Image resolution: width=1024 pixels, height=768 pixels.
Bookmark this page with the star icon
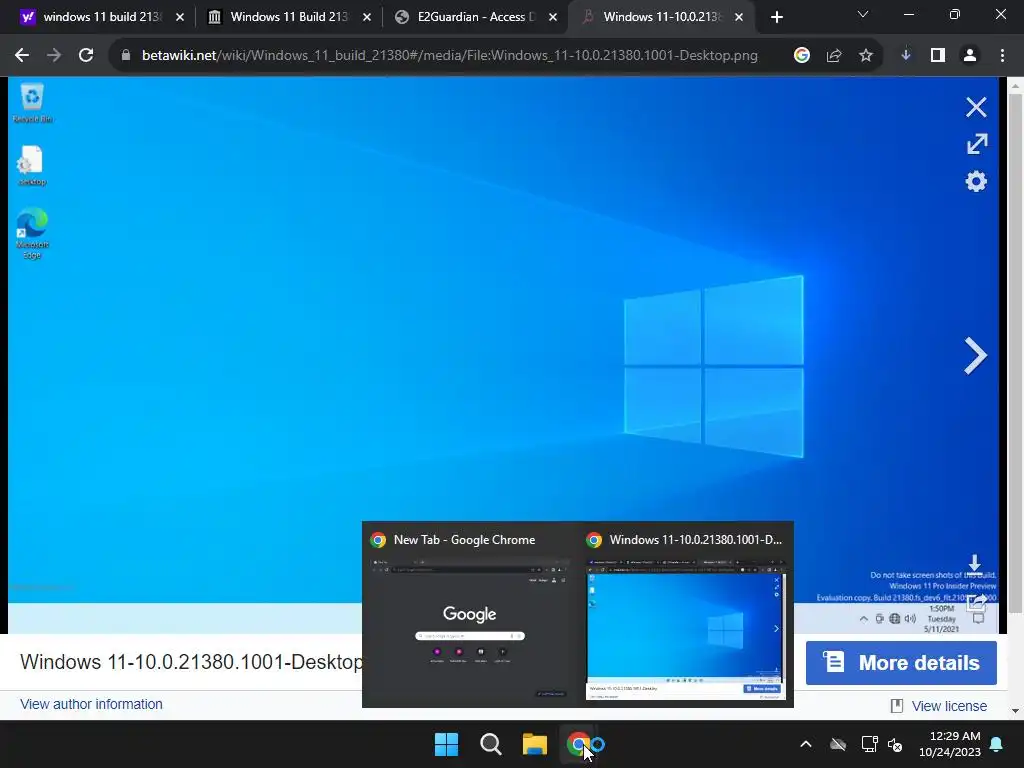tap(866, 56)
